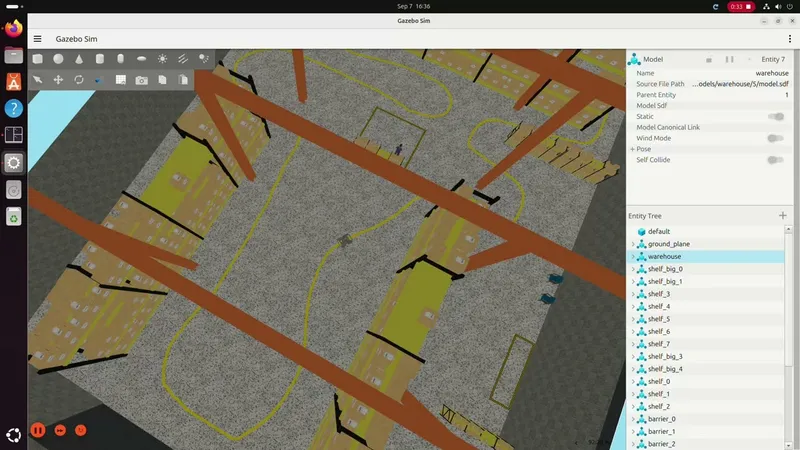This screenshot has width=800, height=450.
Task: Click the Entity Tree scrollbar
Action: click(788, 298)
